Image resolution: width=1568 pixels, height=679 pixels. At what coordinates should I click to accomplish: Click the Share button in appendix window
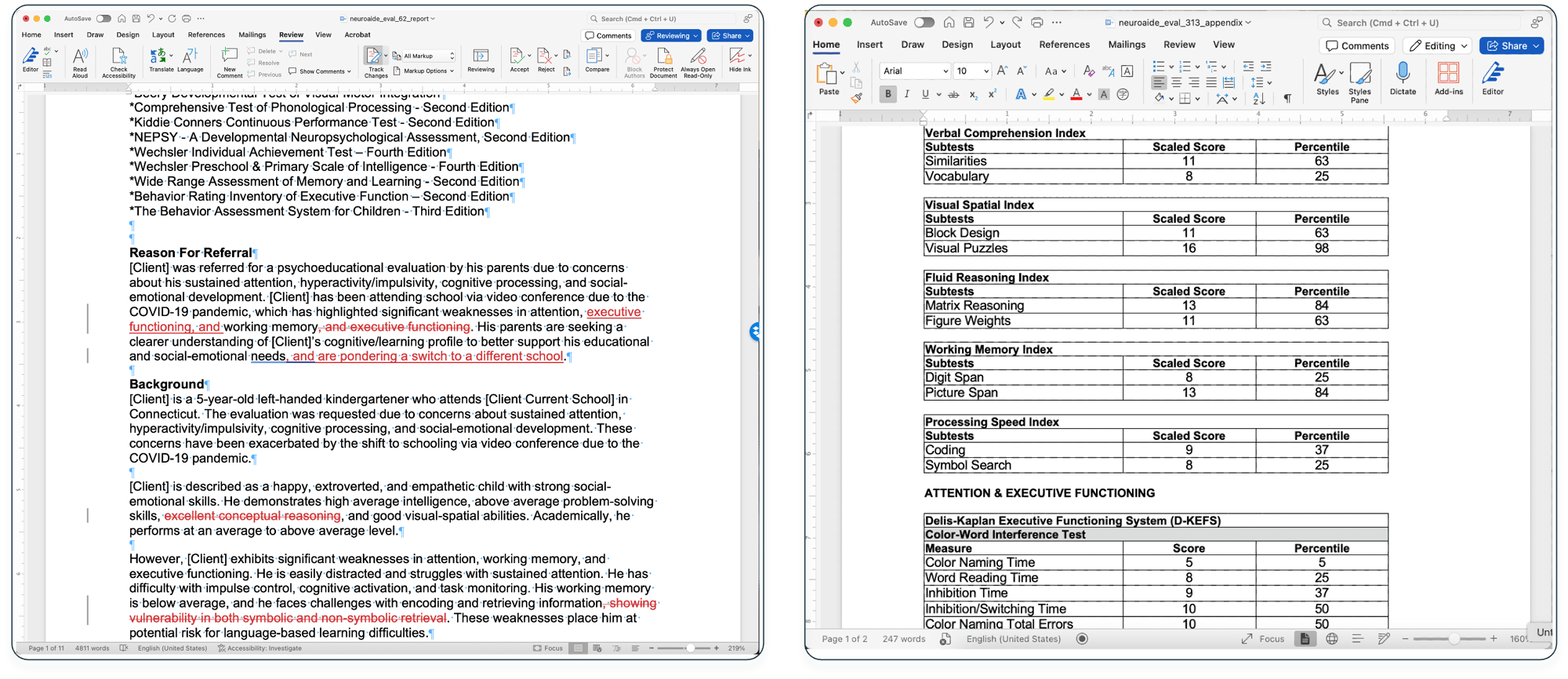click(1512, 45)
